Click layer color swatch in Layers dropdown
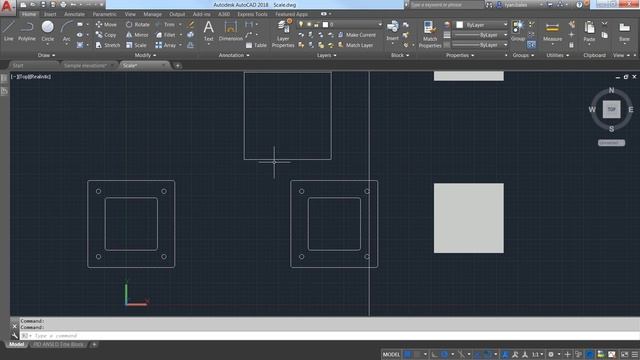Screen dimensions: 640x360 (325, 24)
